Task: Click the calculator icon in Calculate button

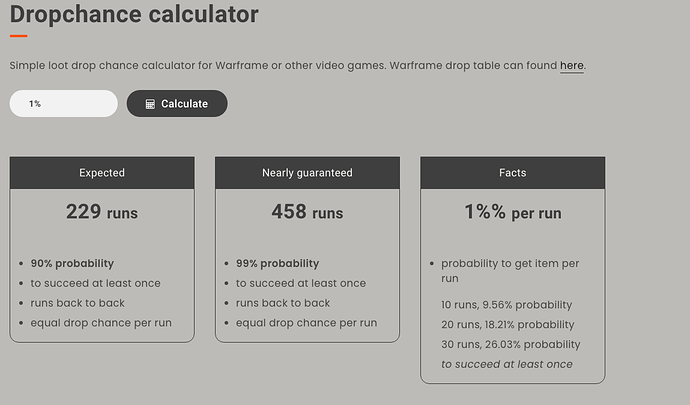Action: (150, 104)
